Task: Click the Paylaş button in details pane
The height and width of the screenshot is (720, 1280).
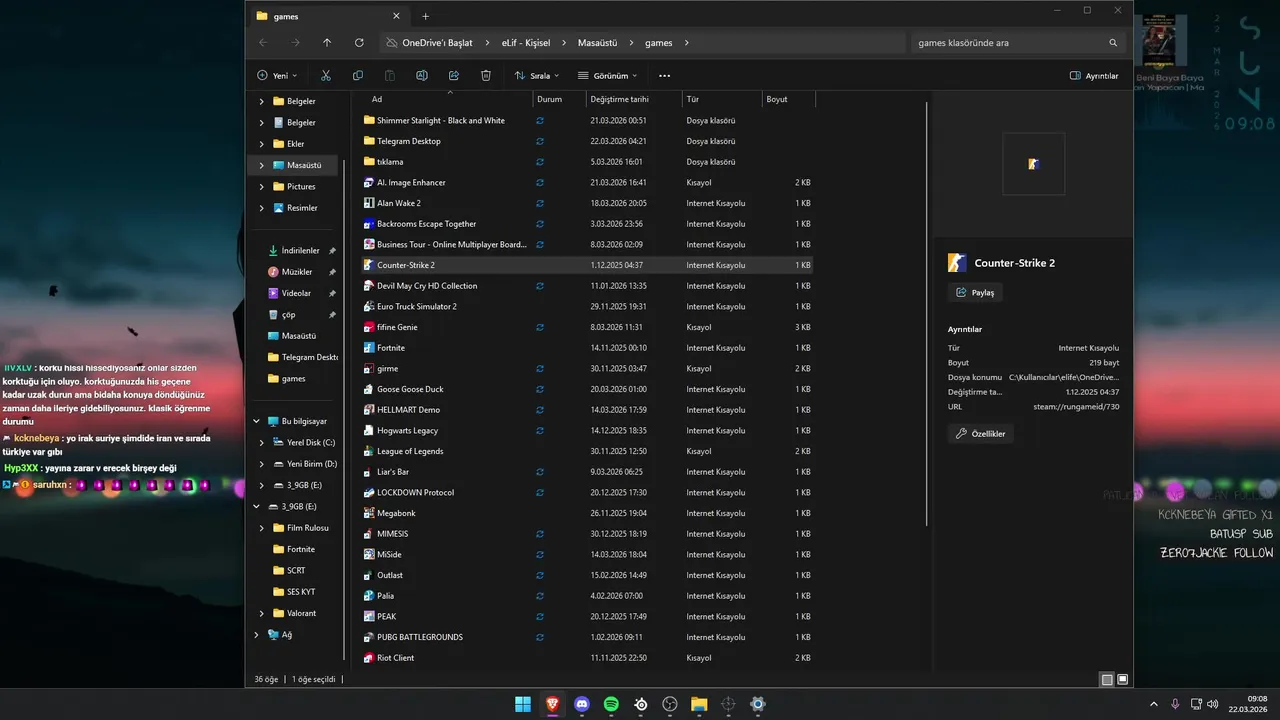Action: coord(976,293)
